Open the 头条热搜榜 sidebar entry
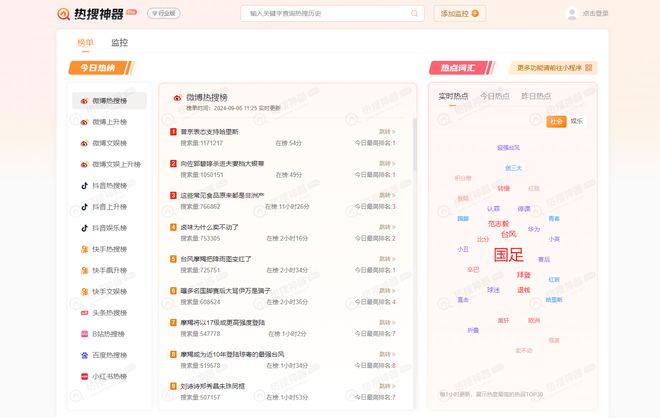The image size is (660, 418). click(x=109, y=313)
